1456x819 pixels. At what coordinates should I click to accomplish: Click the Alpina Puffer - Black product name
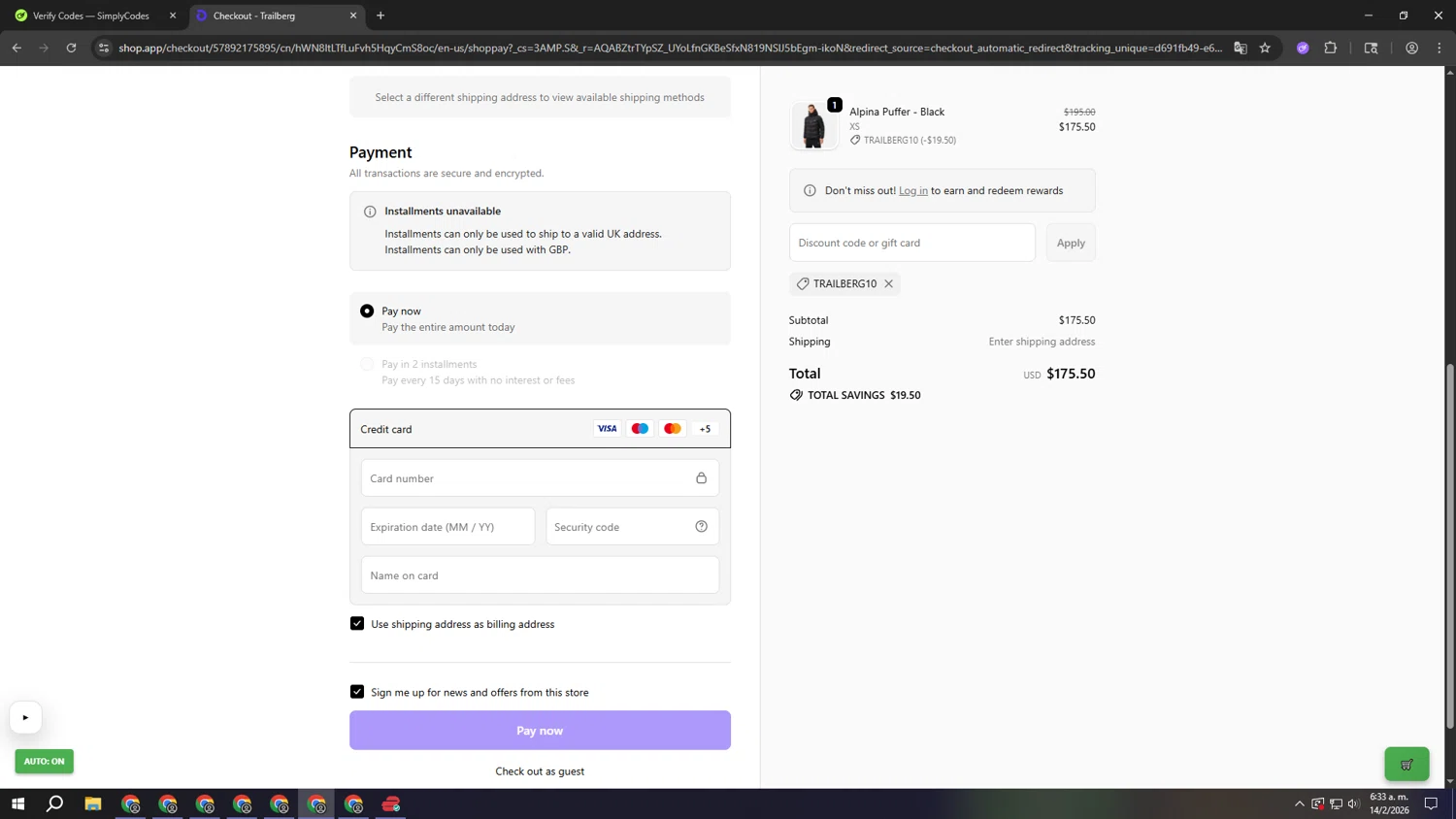(897, 112)
